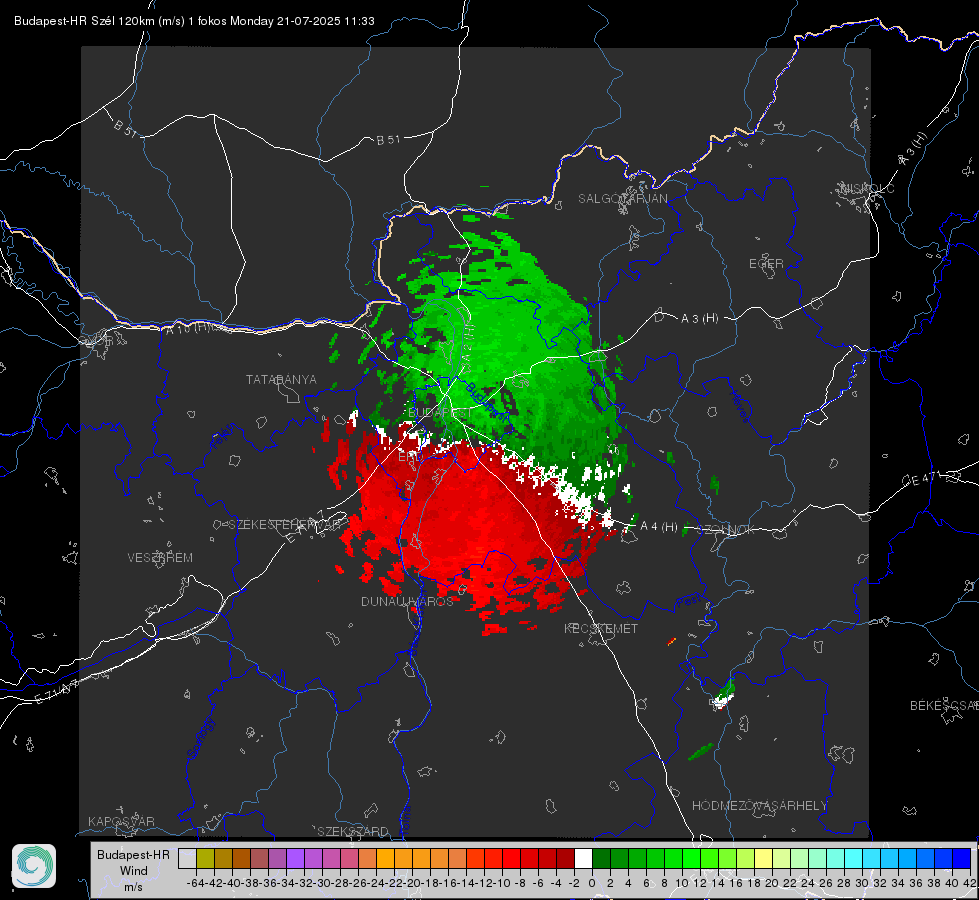
Task: Pick the deep blue swatch between 40 and 42
Action: pos(962,858)
